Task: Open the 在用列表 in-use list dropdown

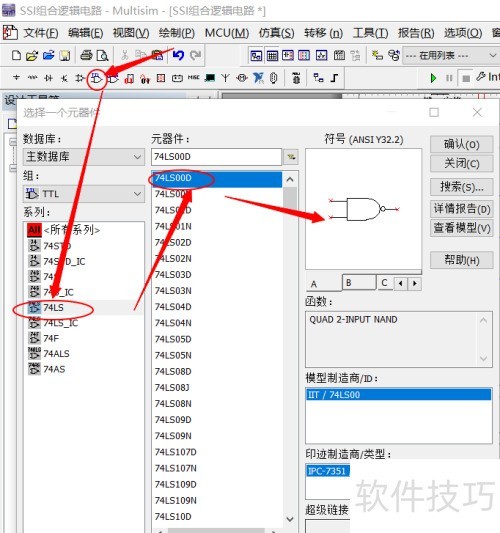Action: point(450,55)
